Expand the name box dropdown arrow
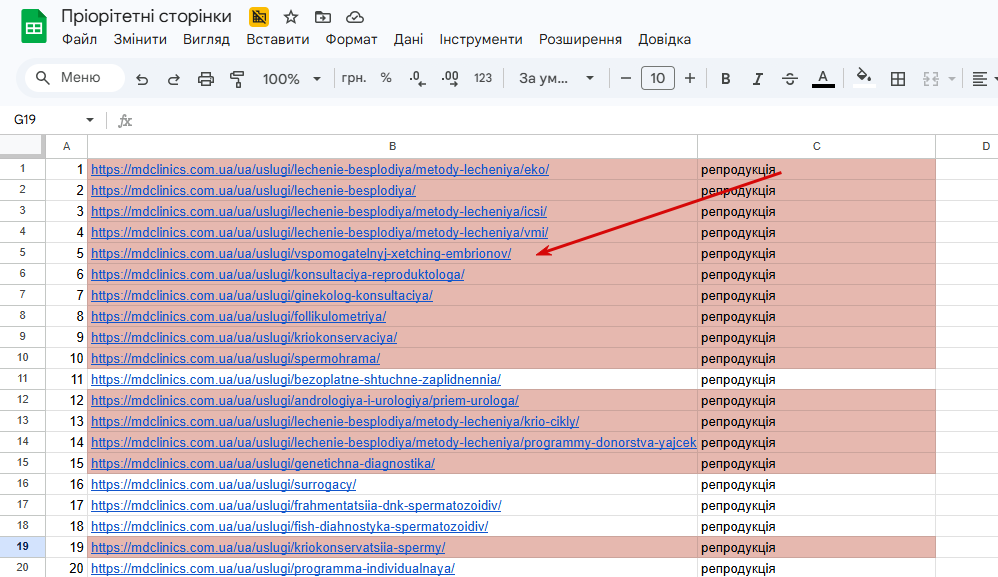 90,120
